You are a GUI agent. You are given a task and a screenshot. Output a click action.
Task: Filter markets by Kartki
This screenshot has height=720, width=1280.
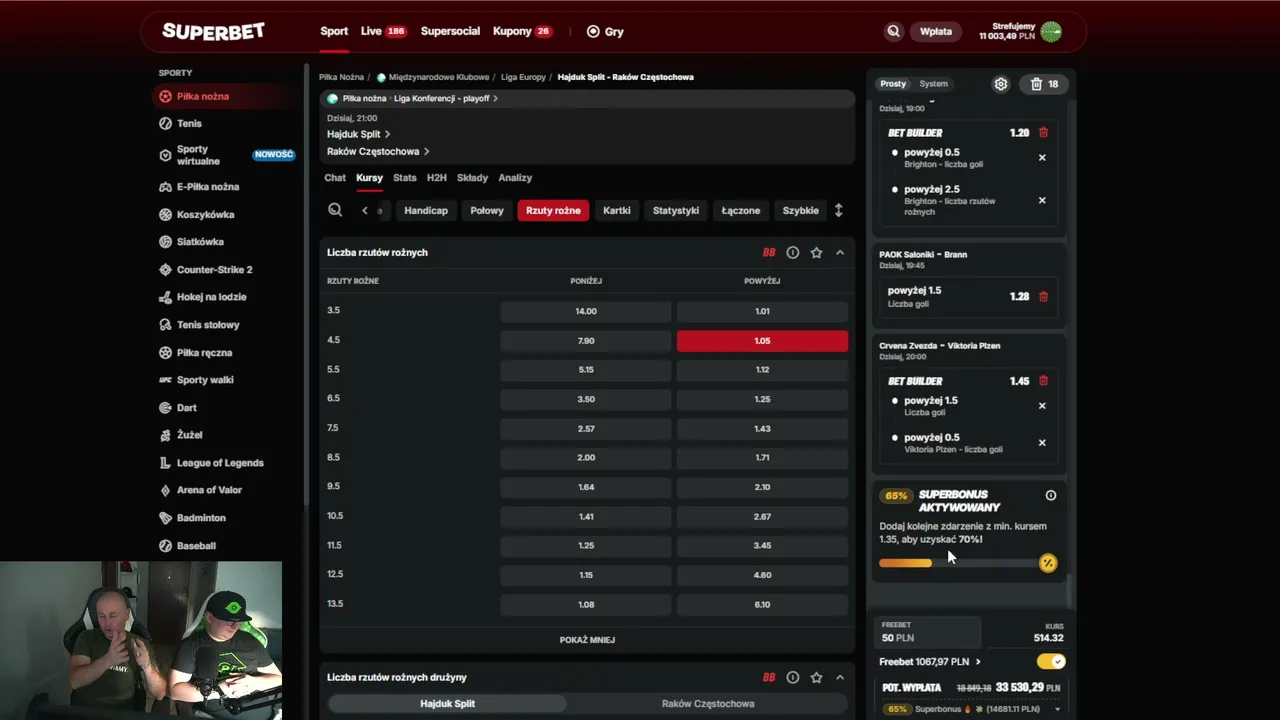617,210
